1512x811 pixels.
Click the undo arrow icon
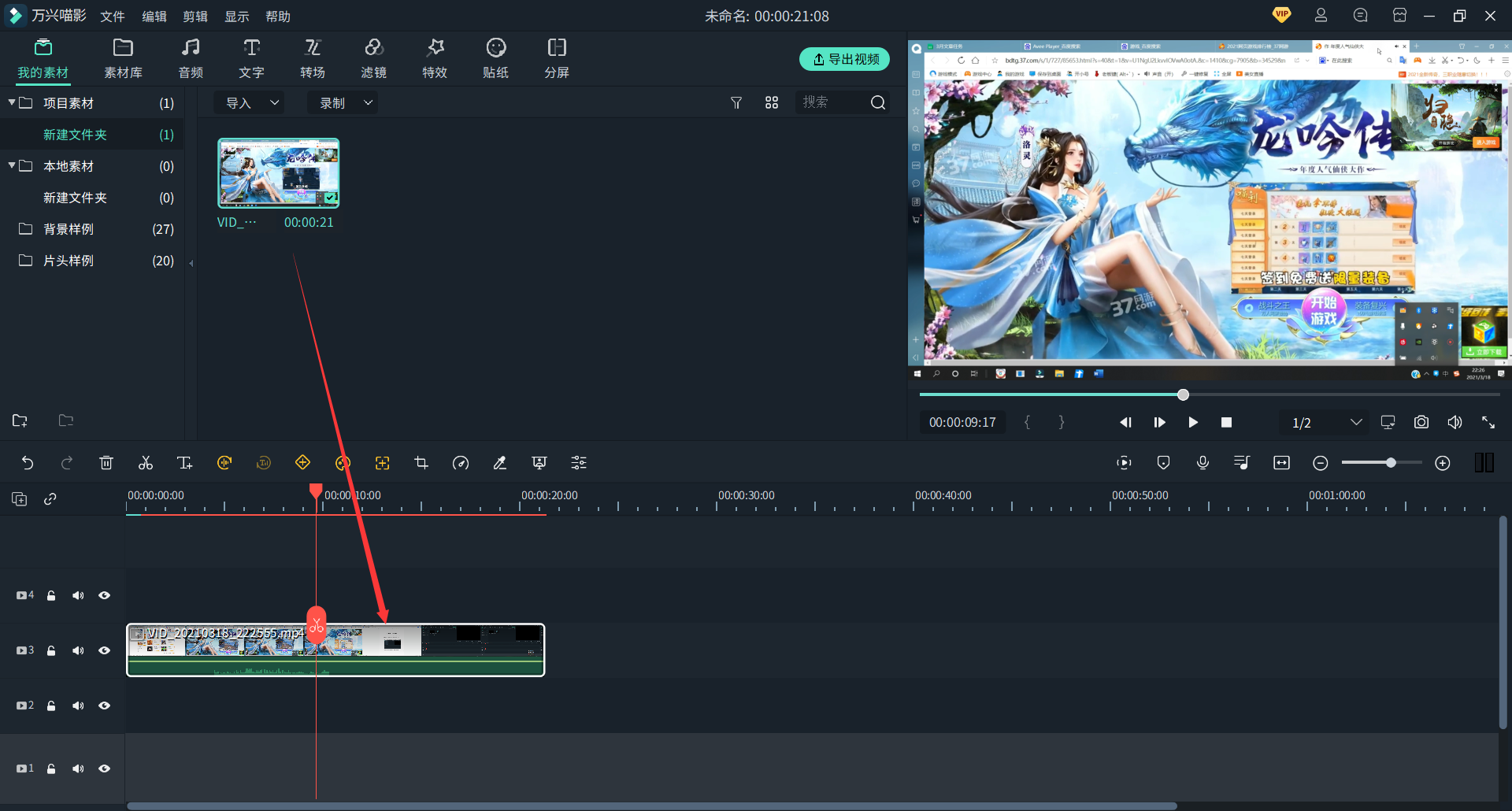click(28, 463)
